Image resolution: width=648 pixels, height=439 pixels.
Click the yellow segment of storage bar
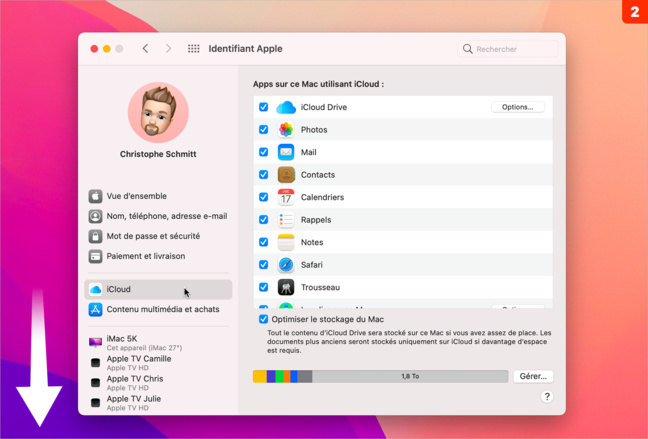click(x=260, y=377)
